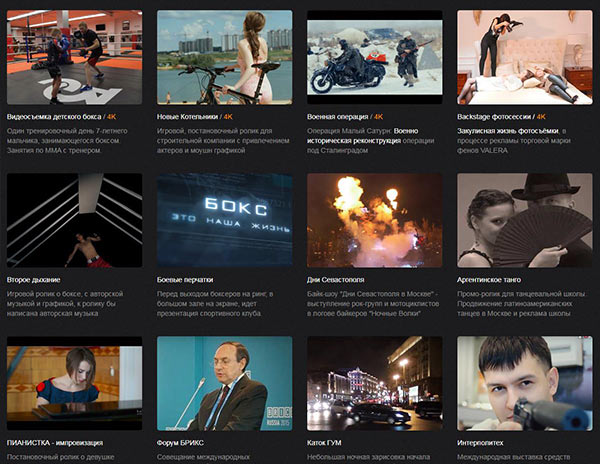Open the night street cars thumbnail
Viewport: 600px width, 464px height.
tap(375, 383)
